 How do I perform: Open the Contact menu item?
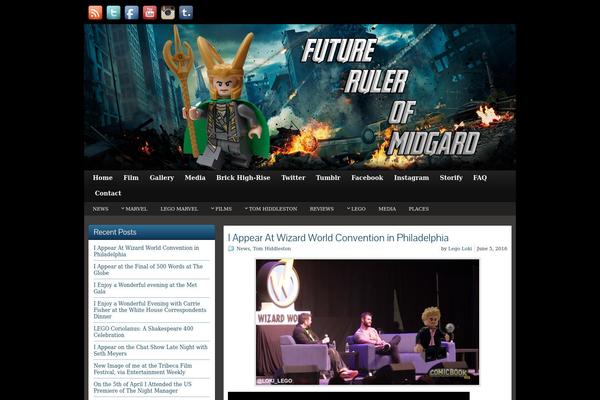(x=108, y=193)
